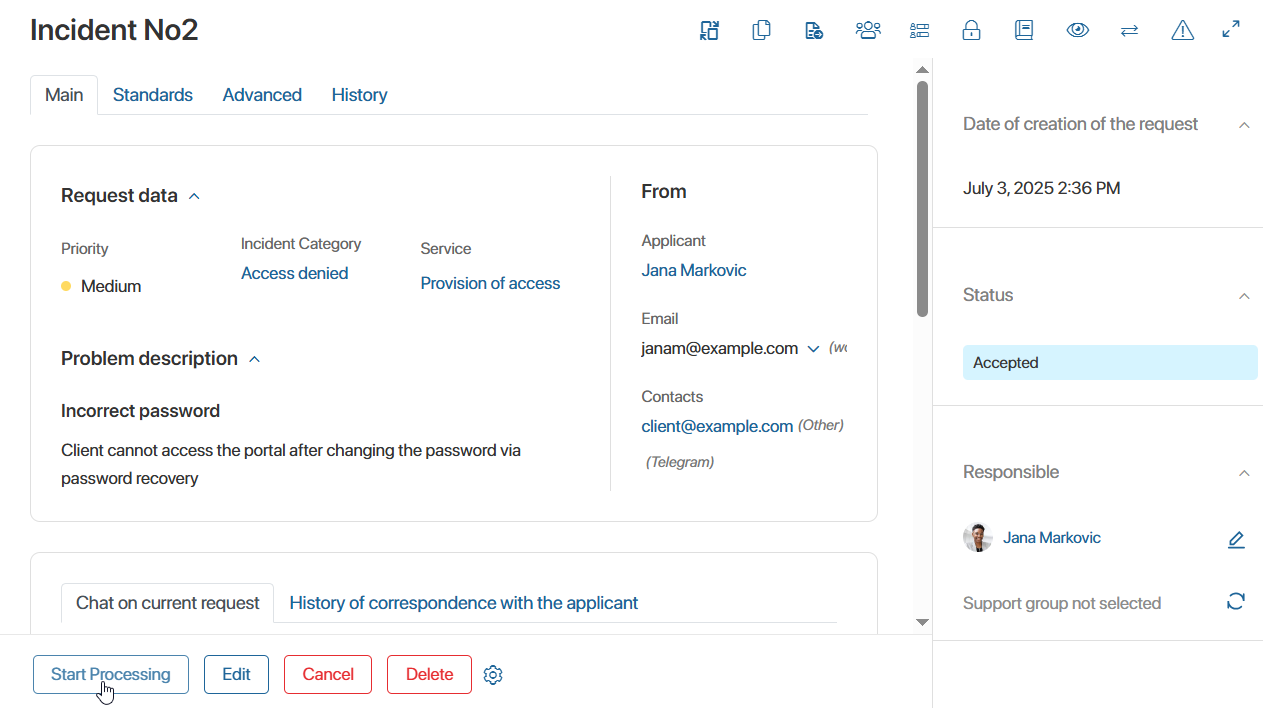The height and width of the screenshot is (708, 1263).
Task: Collapse the Responsible panel section
Action: coord(1244,473)
